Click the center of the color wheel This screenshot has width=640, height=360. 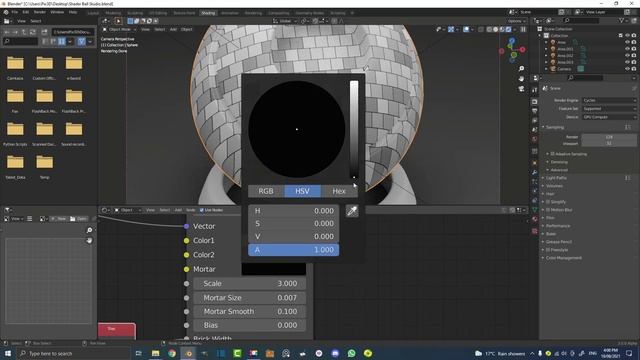pyautogui.click(x=297, y=129)
